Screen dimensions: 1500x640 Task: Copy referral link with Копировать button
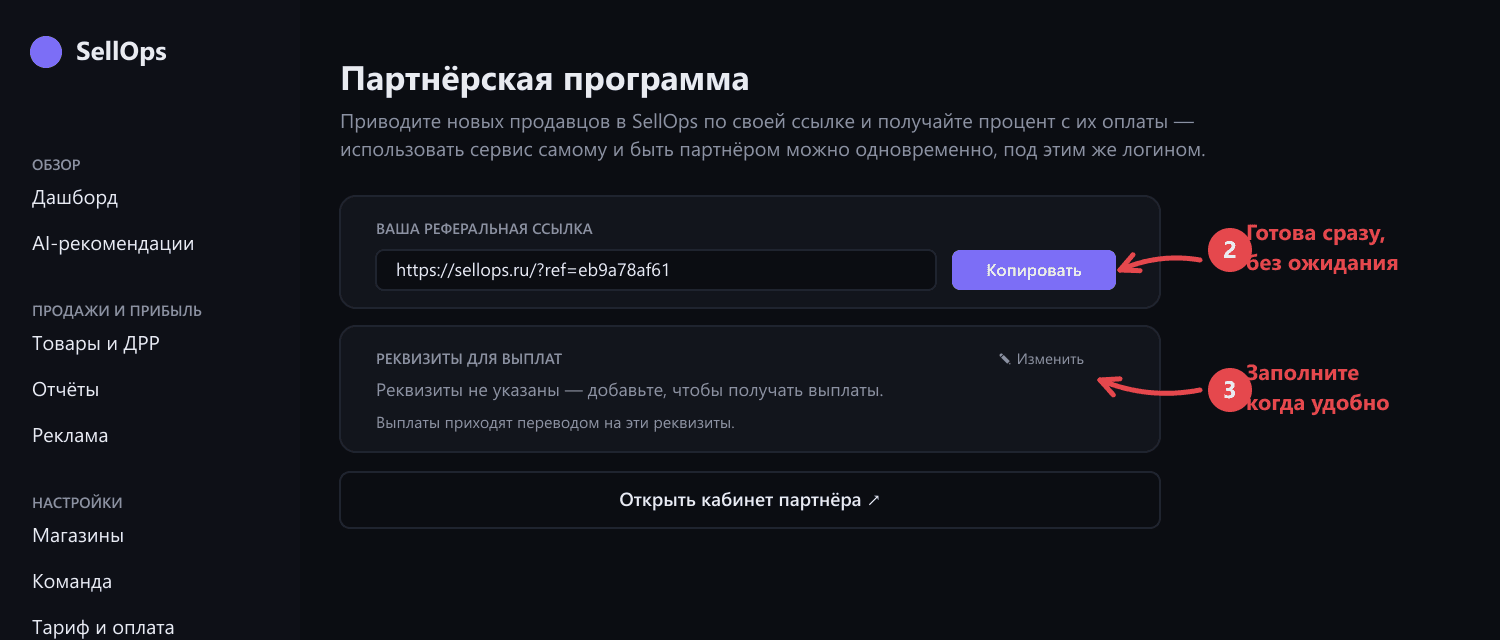point(1034,270)
